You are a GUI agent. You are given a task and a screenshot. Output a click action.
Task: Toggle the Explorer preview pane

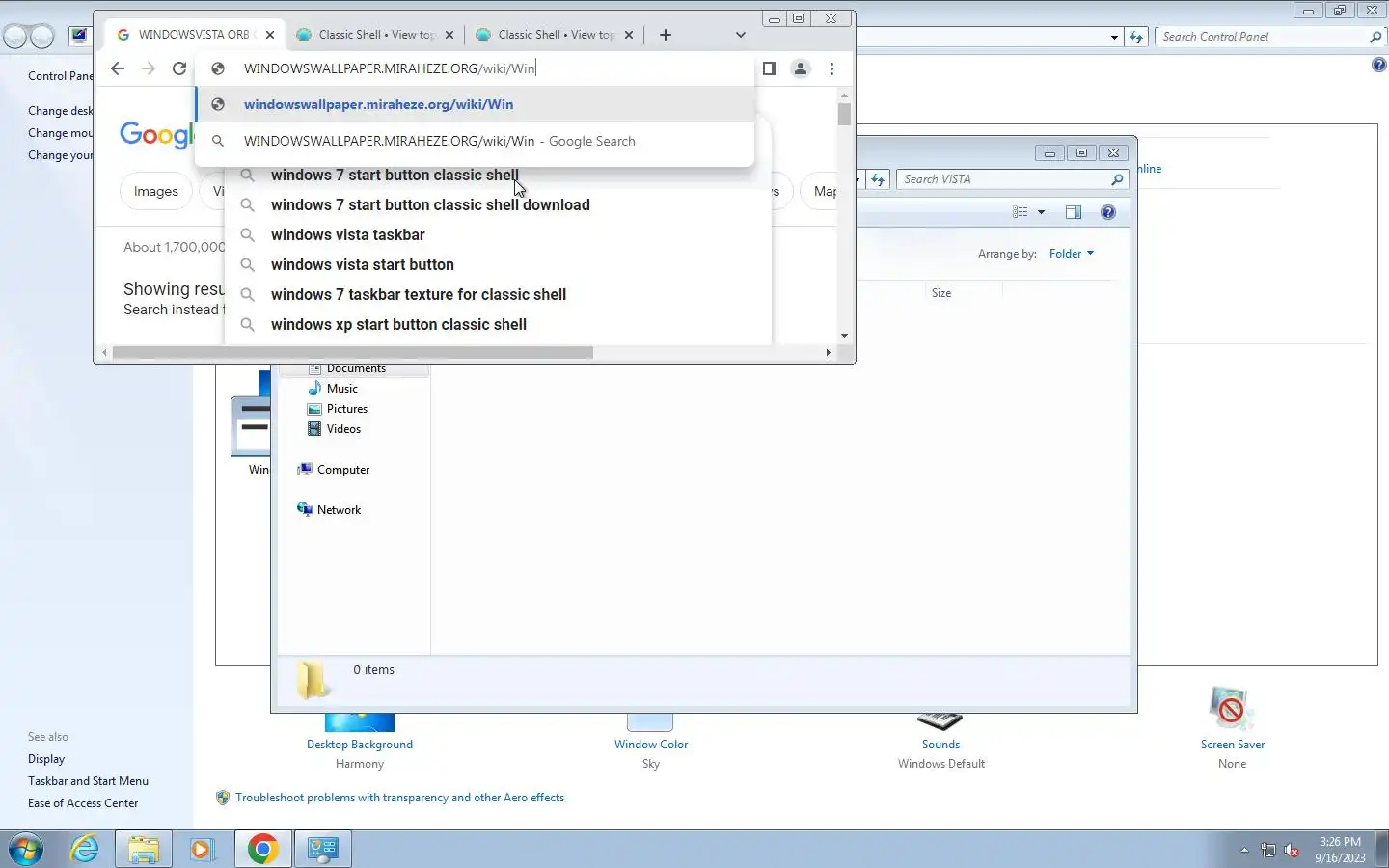1074,212
